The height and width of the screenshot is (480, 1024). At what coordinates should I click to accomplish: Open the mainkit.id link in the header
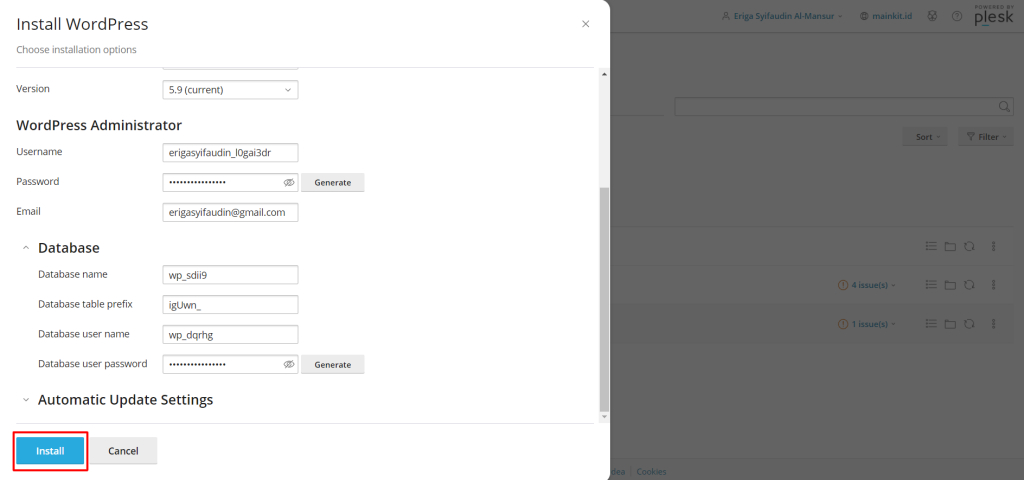coord(892,16)
